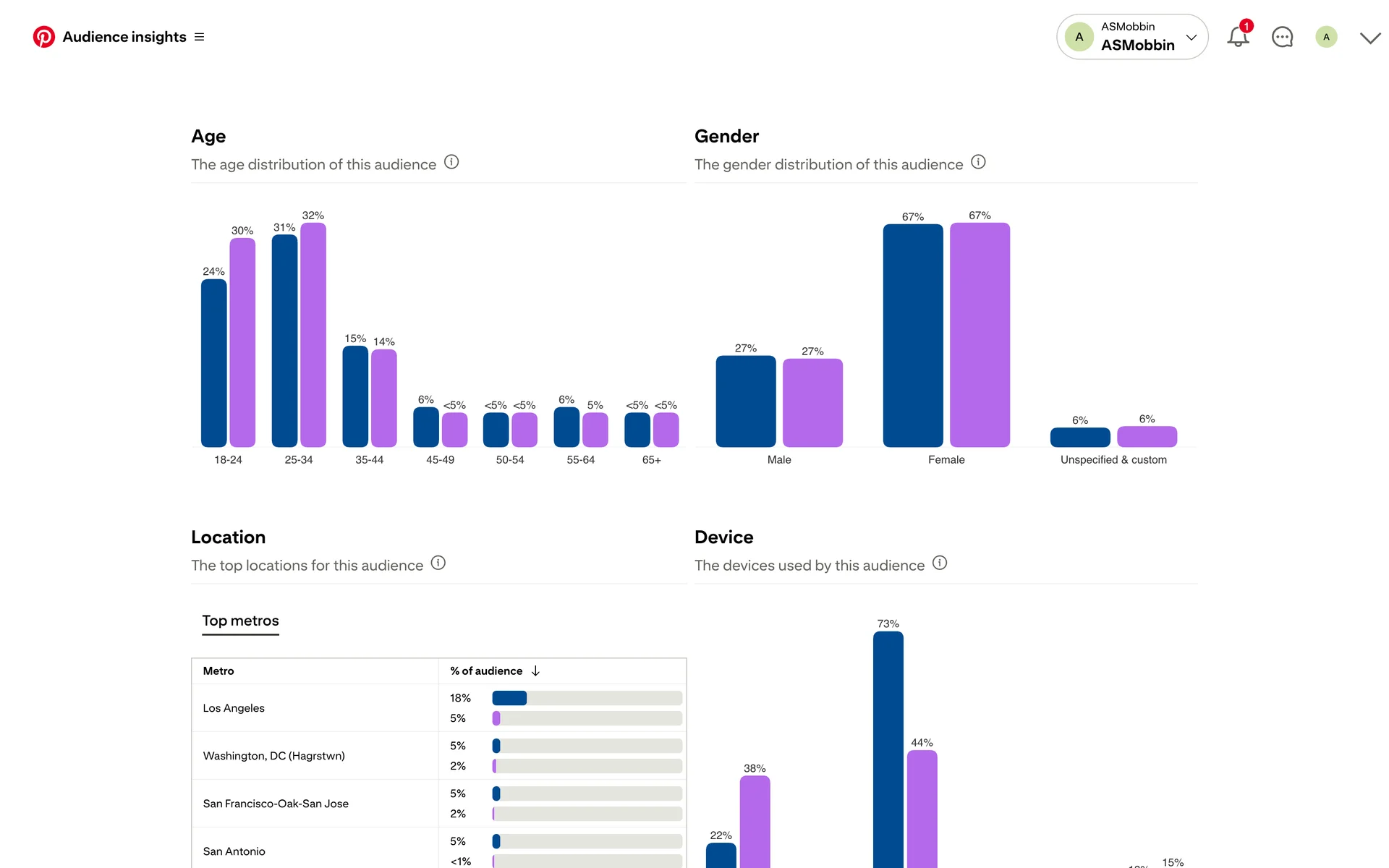Click the small profile avatar icon
Image resolution: width=1389 pixels, height=868 pixels.
[1326, 37]
